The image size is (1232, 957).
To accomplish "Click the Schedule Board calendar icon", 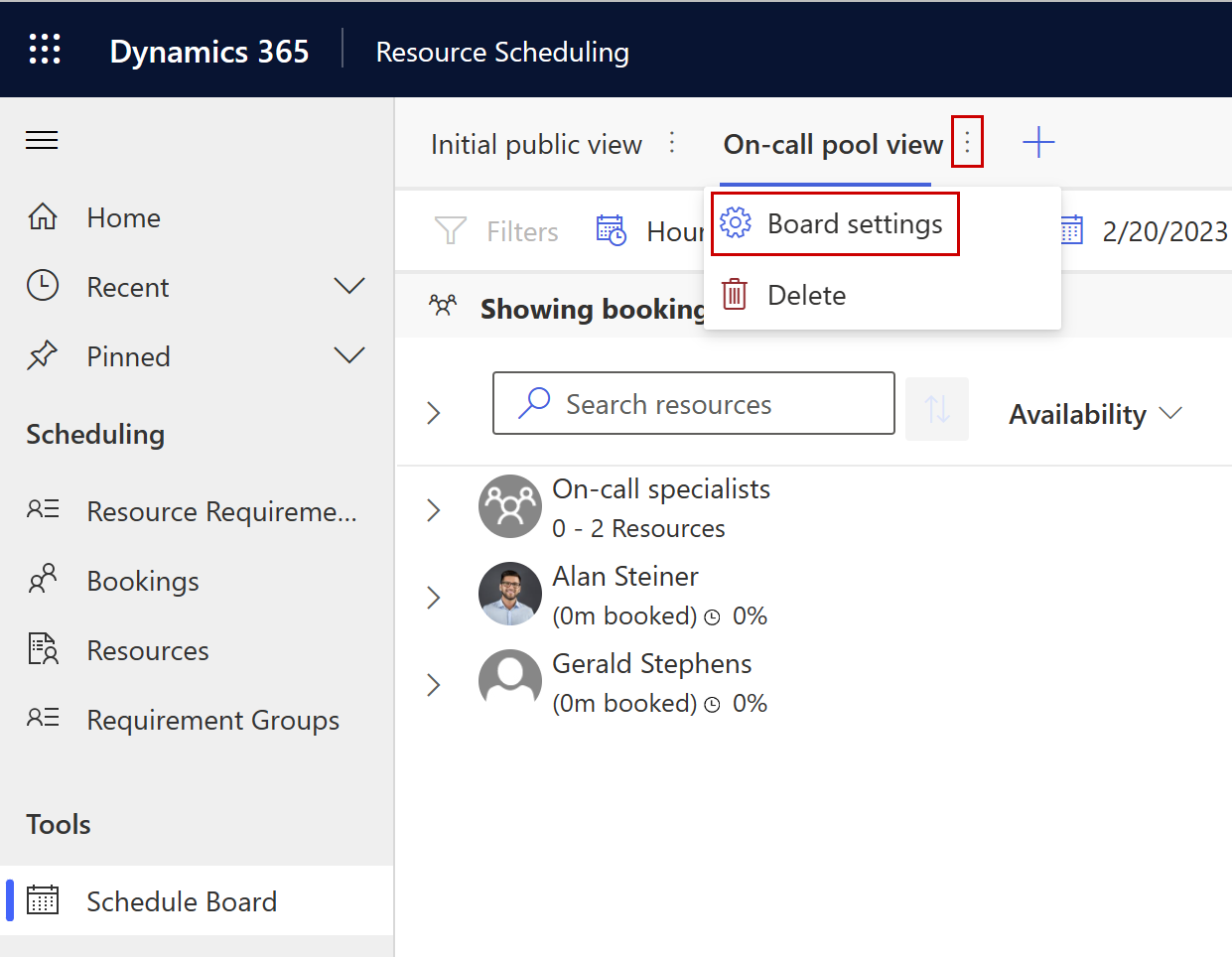I will coord(43,899).
